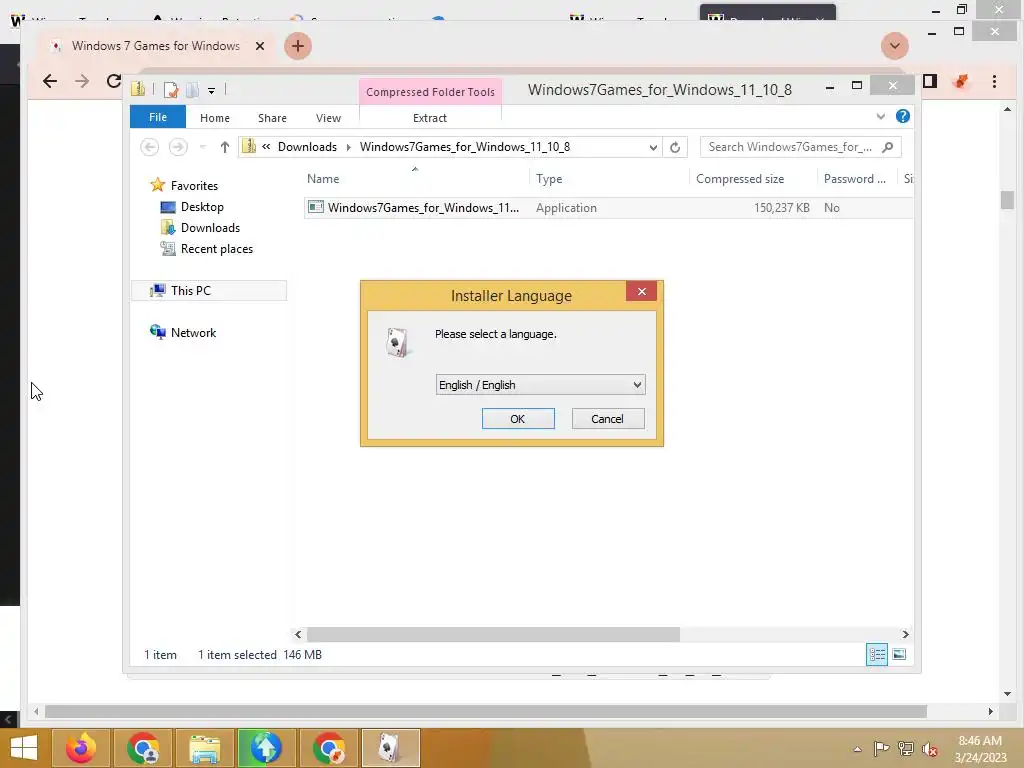Open a new browser tab with plus button

coord(298,46)
